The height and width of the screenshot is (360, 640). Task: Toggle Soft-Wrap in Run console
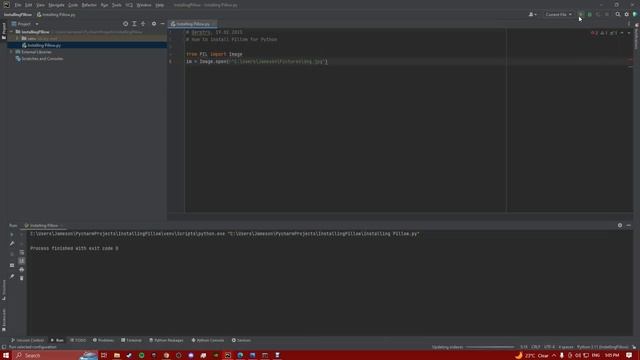[x=22, y=252]
